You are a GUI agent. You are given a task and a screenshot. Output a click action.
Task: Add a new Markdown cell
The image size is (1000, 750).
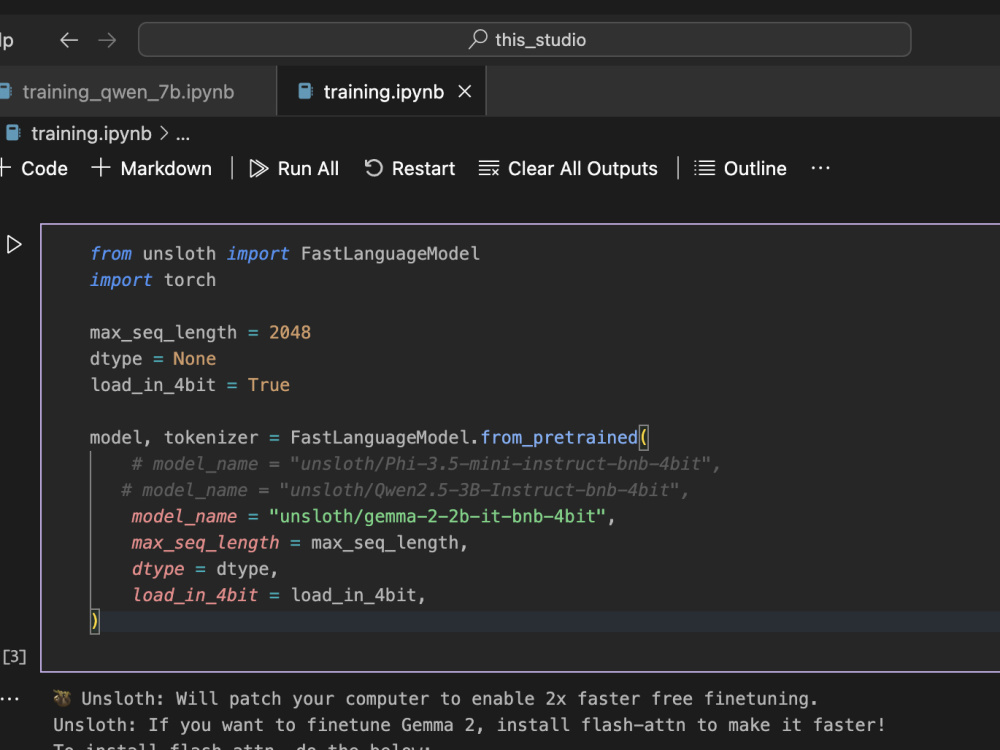[x=152, y=168]
